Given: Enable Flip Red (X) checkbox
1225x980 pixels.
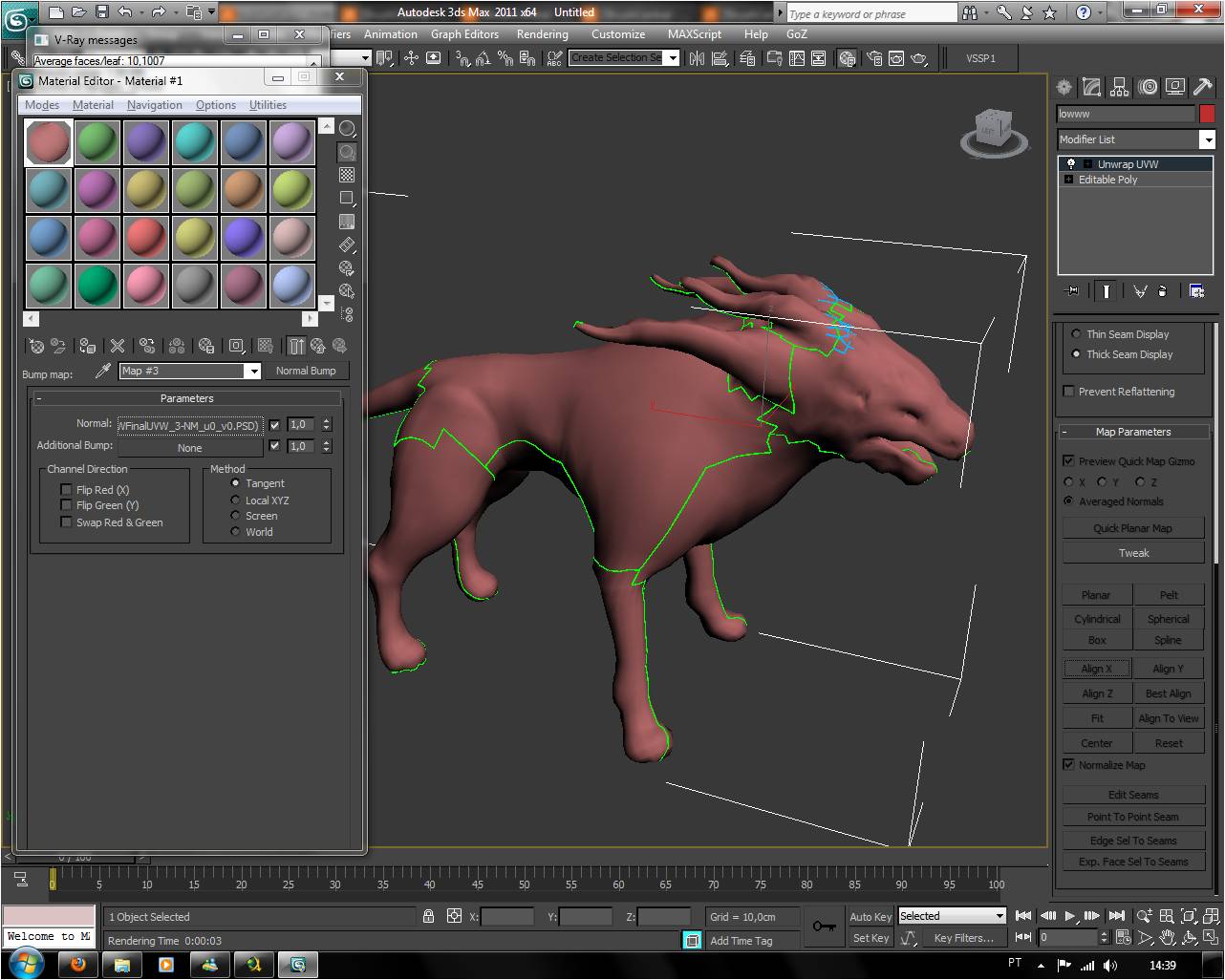Looking at the screenshot, I should tap(66, 490).
